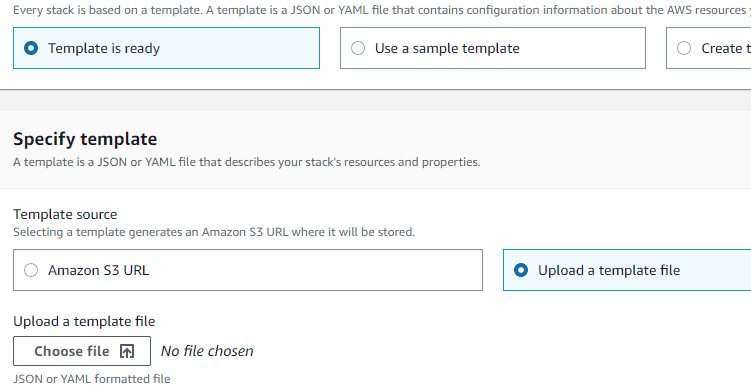Click the "Template is ready" option tile label
Image resolution: width=751 pixels, height=389 pixels.
pos(104,48)
